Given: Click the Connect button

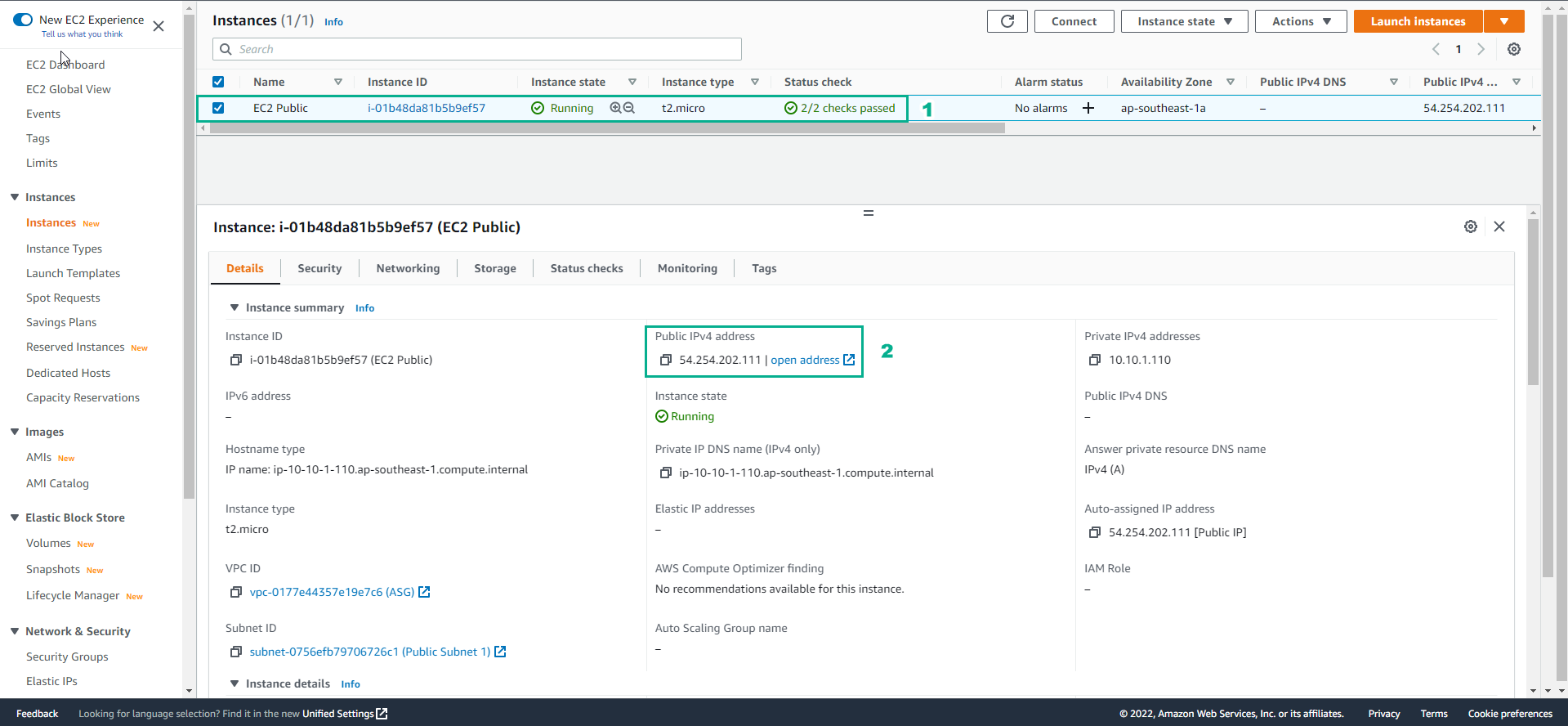Looking at the screenshot, I should [1074, 21].
